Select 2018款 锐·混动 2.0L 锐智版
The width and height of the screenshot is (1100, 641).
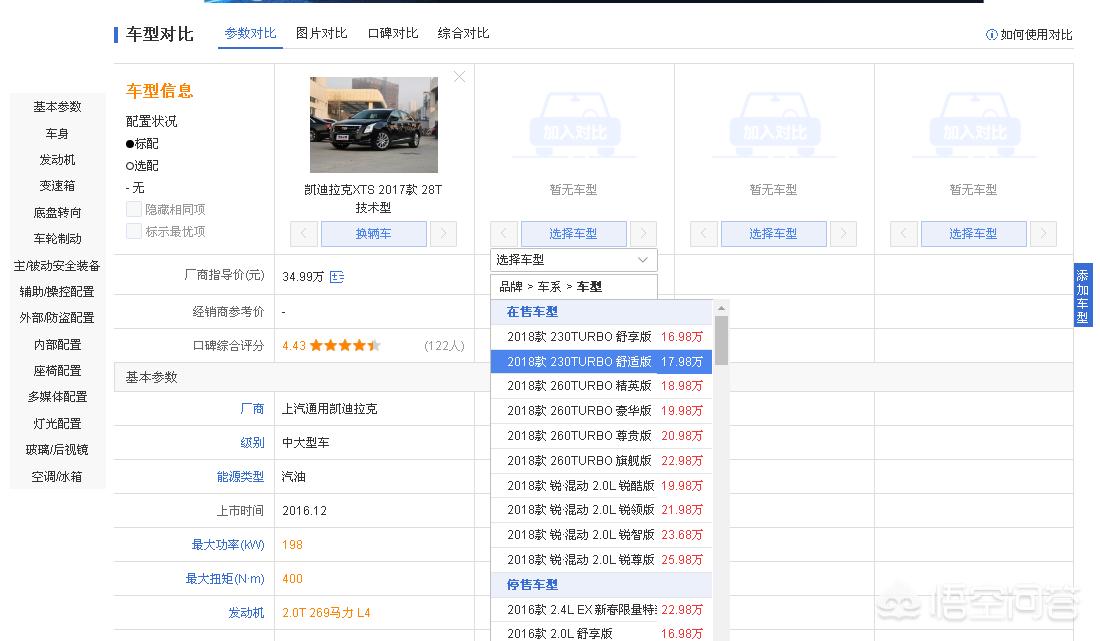click(x=602, y=534)
